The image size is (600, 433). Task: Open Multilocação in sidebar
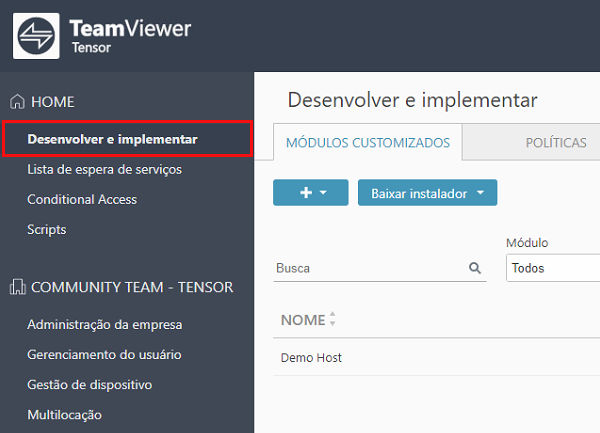[64, 415]
